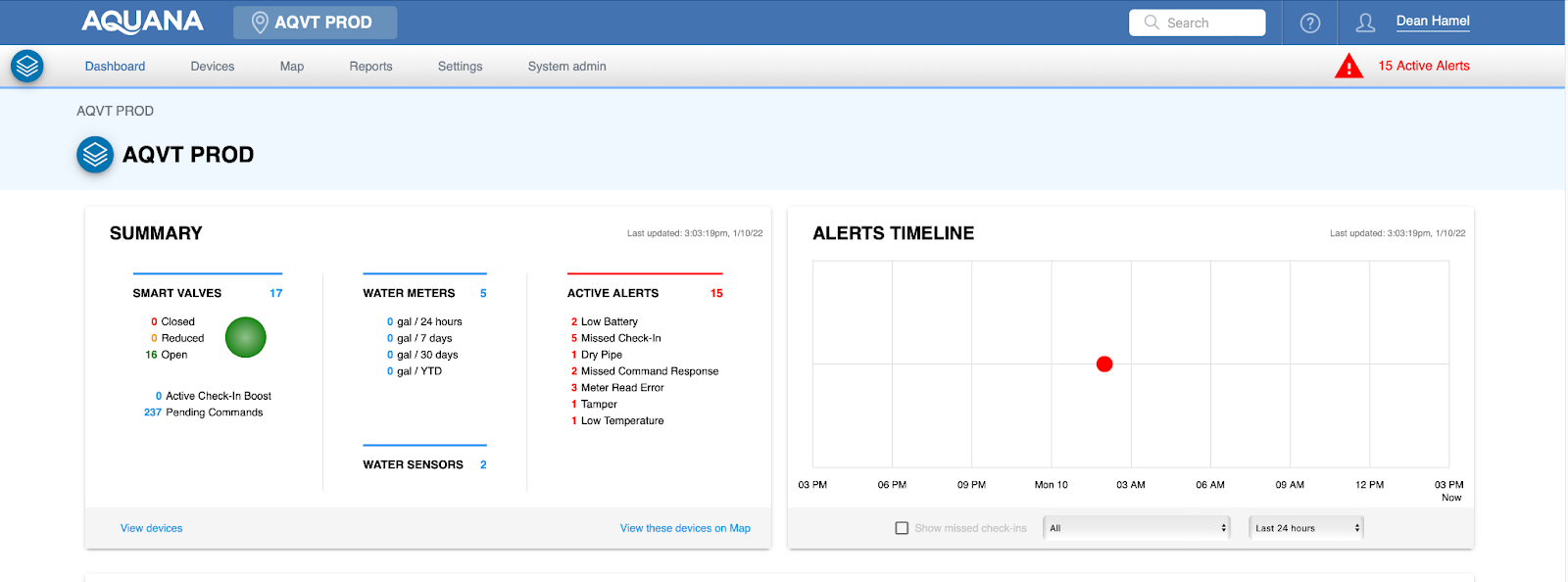Click the View devices link

[152, 528]
